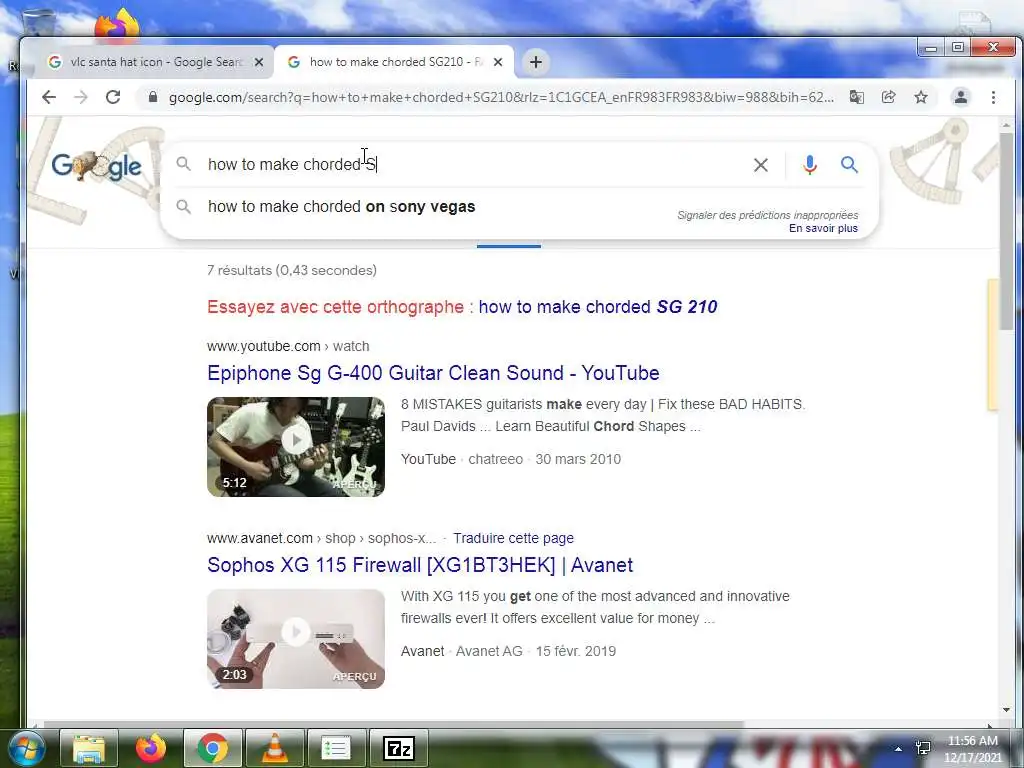Click the forward navigation arrow
This screenshot has width=1024, height=768.
80,97
